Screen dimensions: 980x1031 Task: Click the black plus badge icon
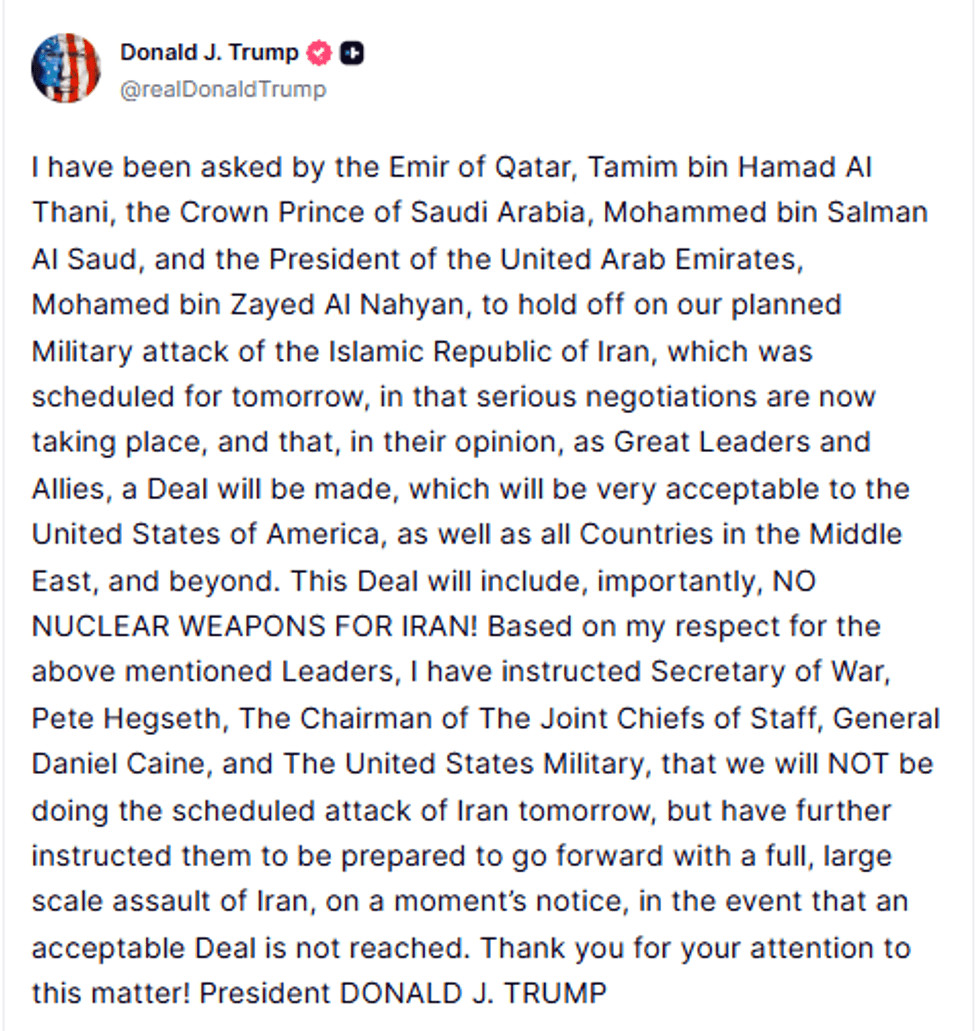pyautogui.click(x=352, y=53)
